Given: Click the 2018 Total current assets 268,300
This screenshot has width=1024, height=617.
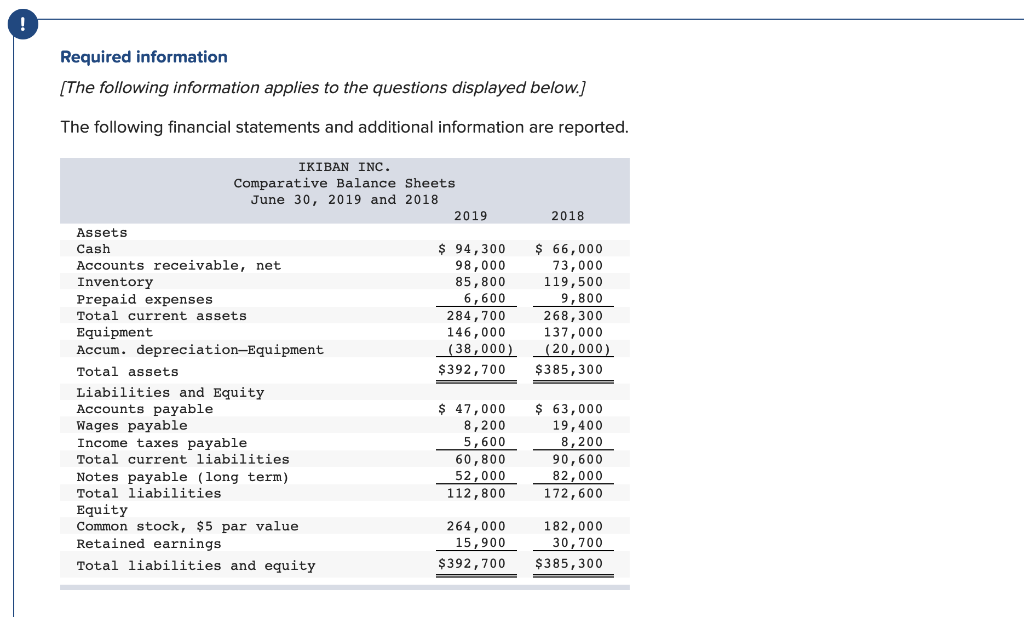Looking at the screenshot, I should pyautogui.click(x=573, y=316).
